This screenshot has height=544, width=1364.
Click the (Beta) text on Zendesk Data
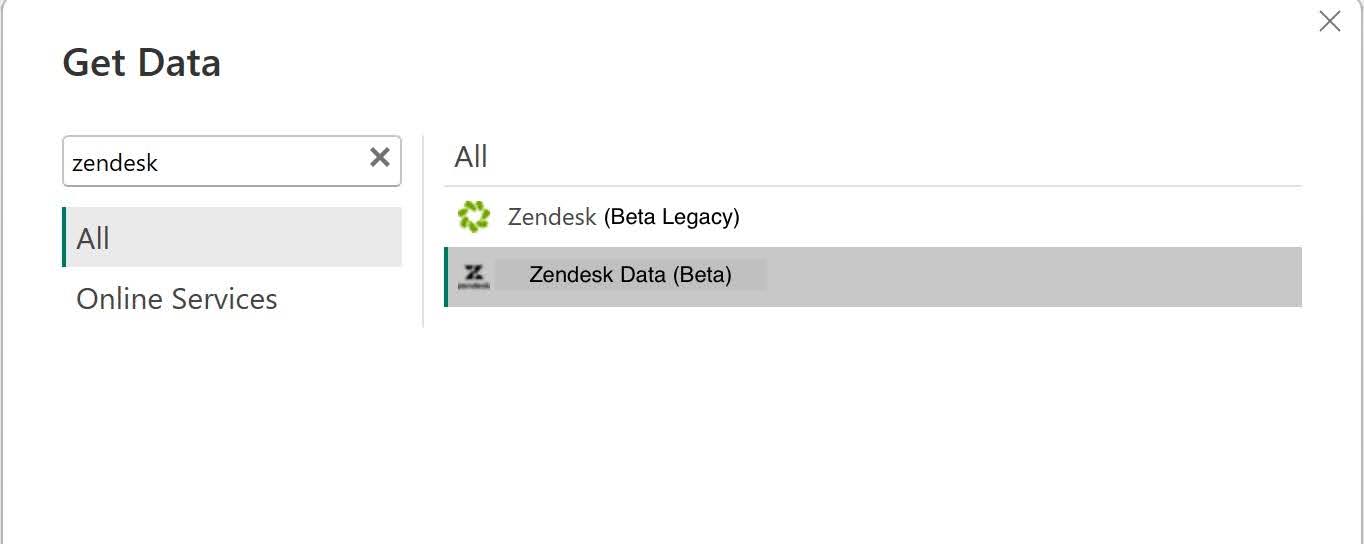pos(702,275)
